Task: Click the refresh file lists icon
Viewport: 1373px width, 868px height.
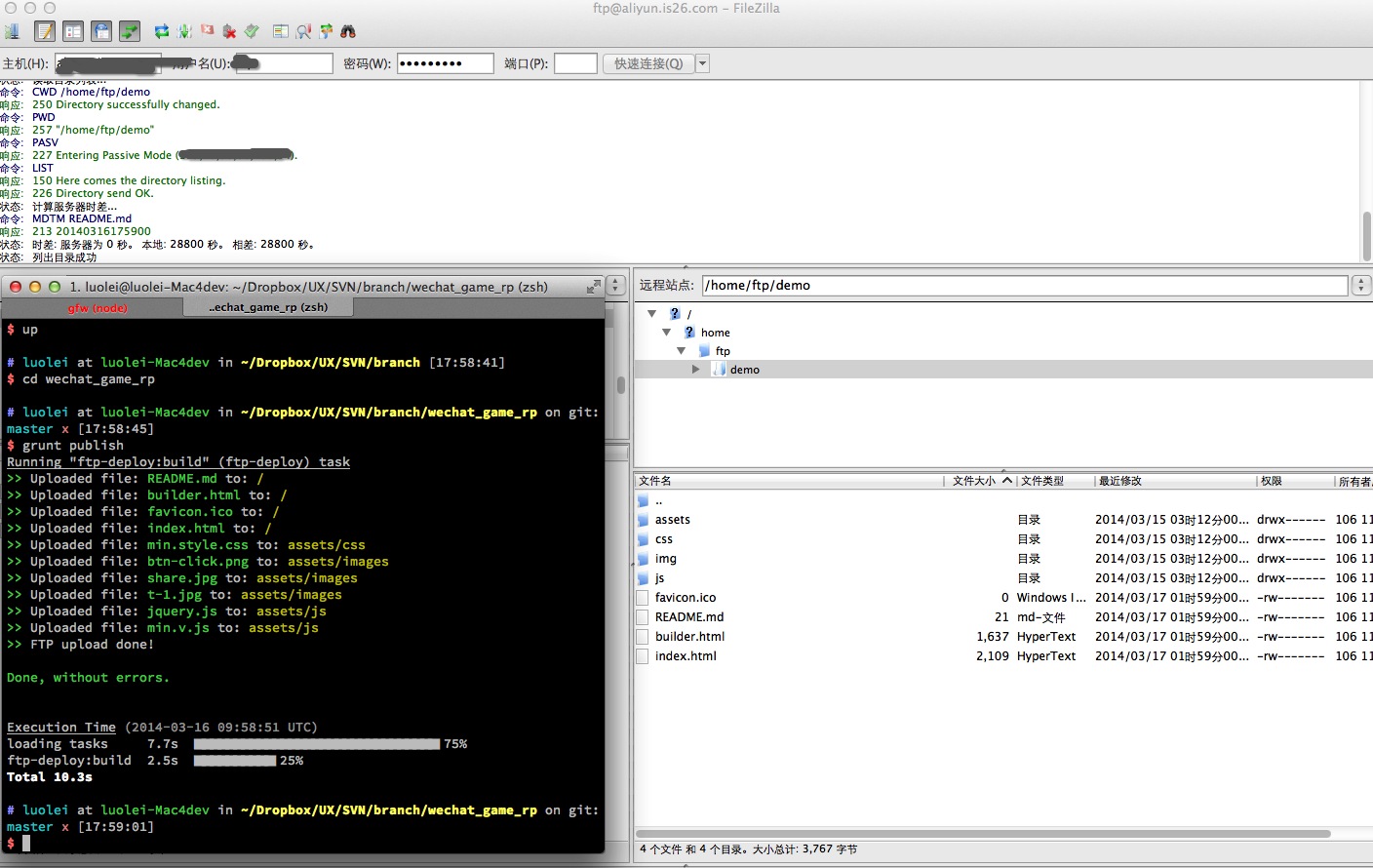Action: pos(162,31)
